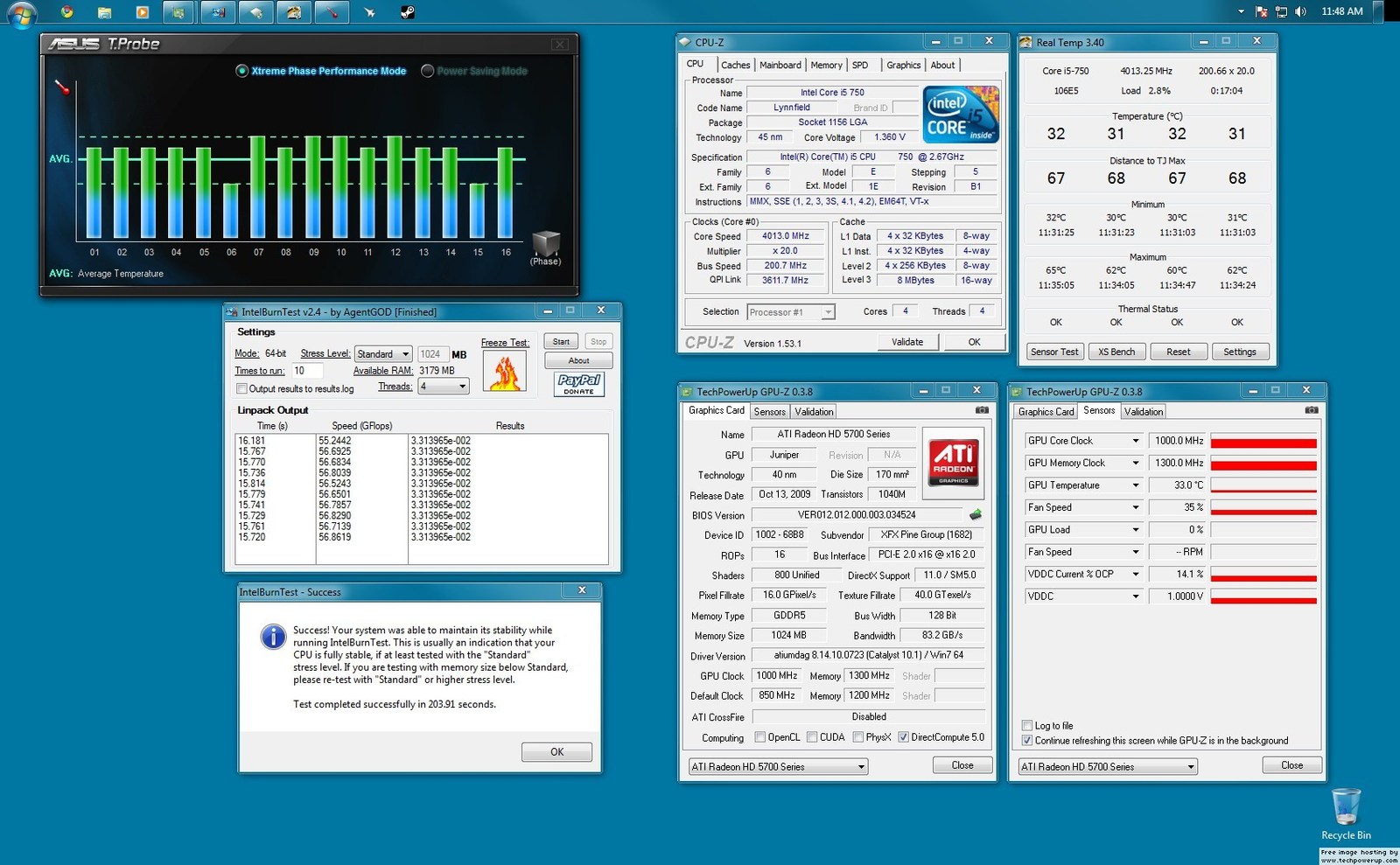Click the Times to run input field
Viewport: 1400px width, 865px height.
coord(307,371)
